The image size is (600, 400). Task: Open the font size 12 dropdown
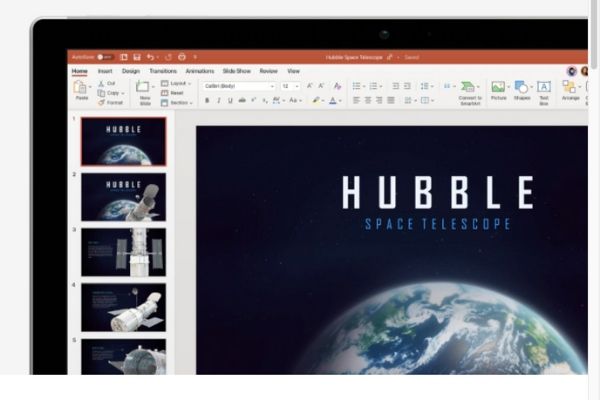pos(290,86)
